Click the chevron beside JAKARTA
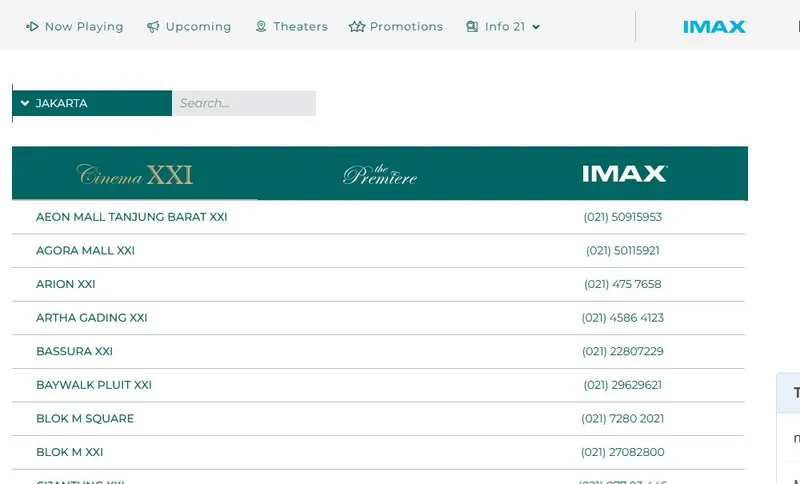 point(24,104)
